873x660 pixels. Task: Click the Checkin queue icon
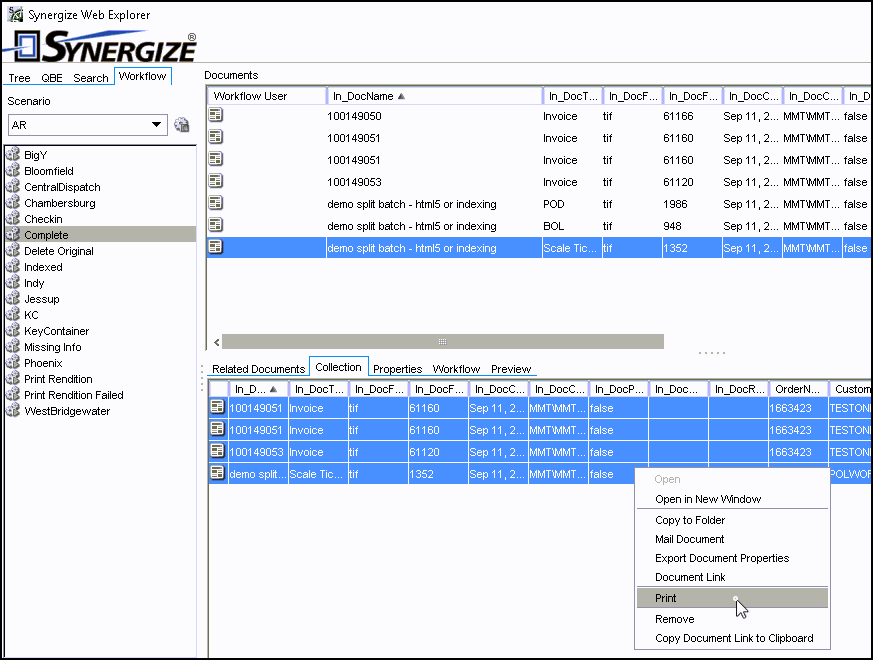tap(13, 218)
